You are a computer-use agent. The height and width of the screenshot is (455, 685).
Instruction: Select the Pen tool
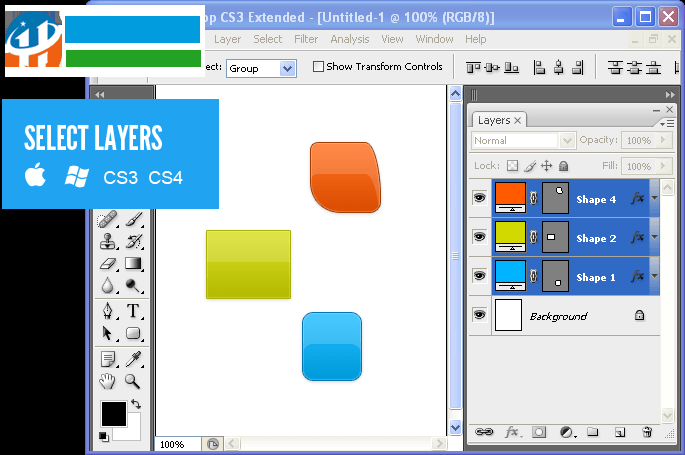click(107, 311)
